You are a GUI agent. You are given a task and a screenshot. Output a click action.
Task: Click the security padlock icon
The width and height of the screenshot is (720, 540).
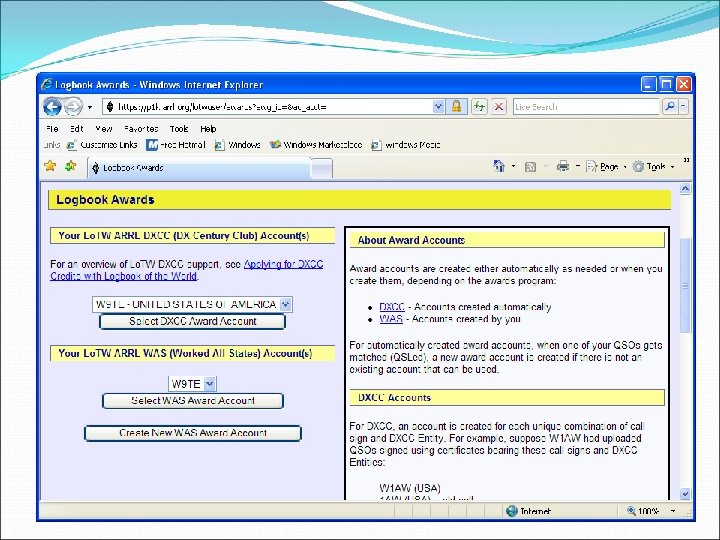(456, 107)
